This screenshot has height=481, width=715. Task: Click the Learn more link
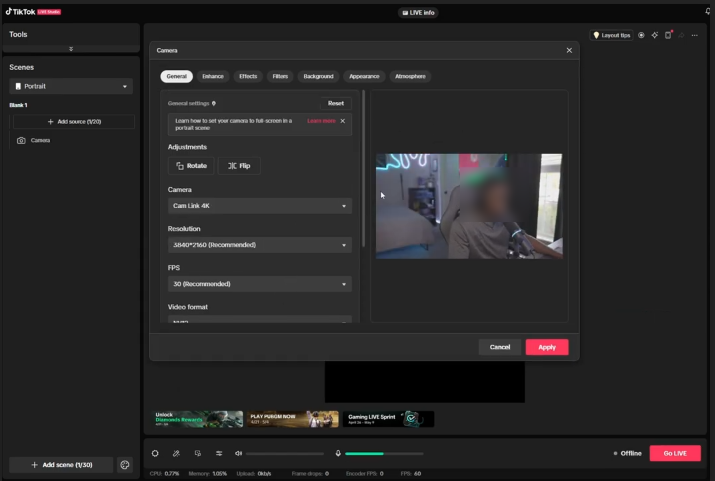(x=321, y=121)
